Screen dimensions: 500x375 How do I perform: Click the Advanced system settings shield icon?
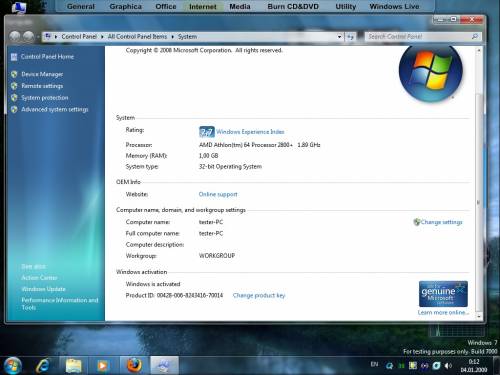click(x=14, y=109)
